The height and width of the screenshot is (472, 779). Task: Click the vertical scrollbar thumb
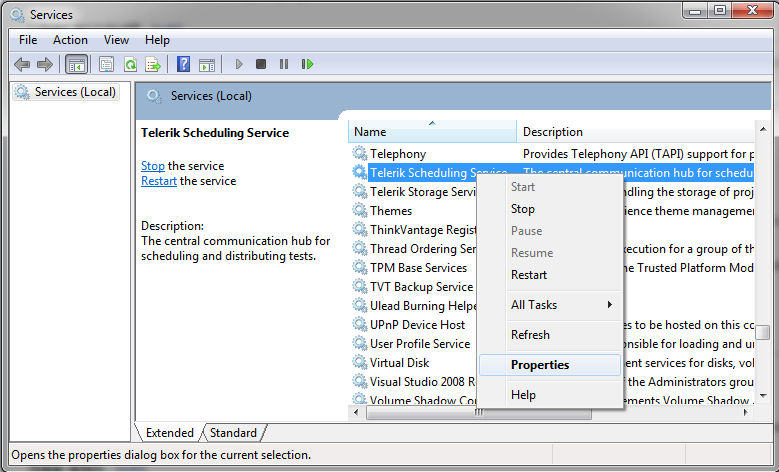(x=763, y=332)
